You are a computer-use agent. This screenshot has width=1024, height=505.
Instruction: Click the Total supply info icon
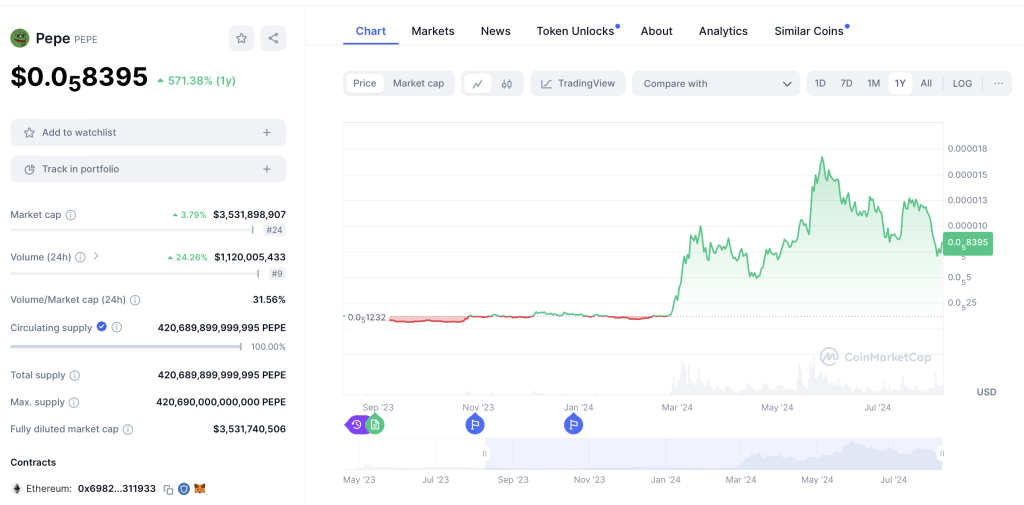click(74, 376)
